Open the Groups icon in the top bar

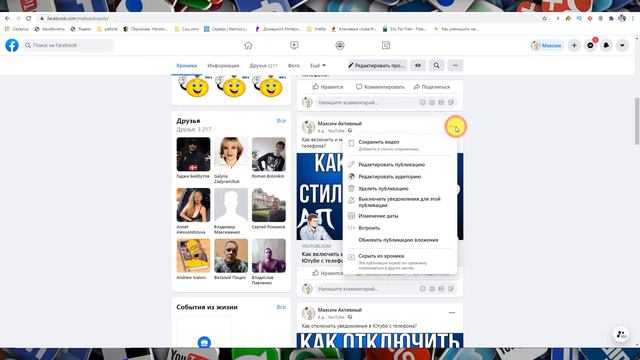coord(340,45)
